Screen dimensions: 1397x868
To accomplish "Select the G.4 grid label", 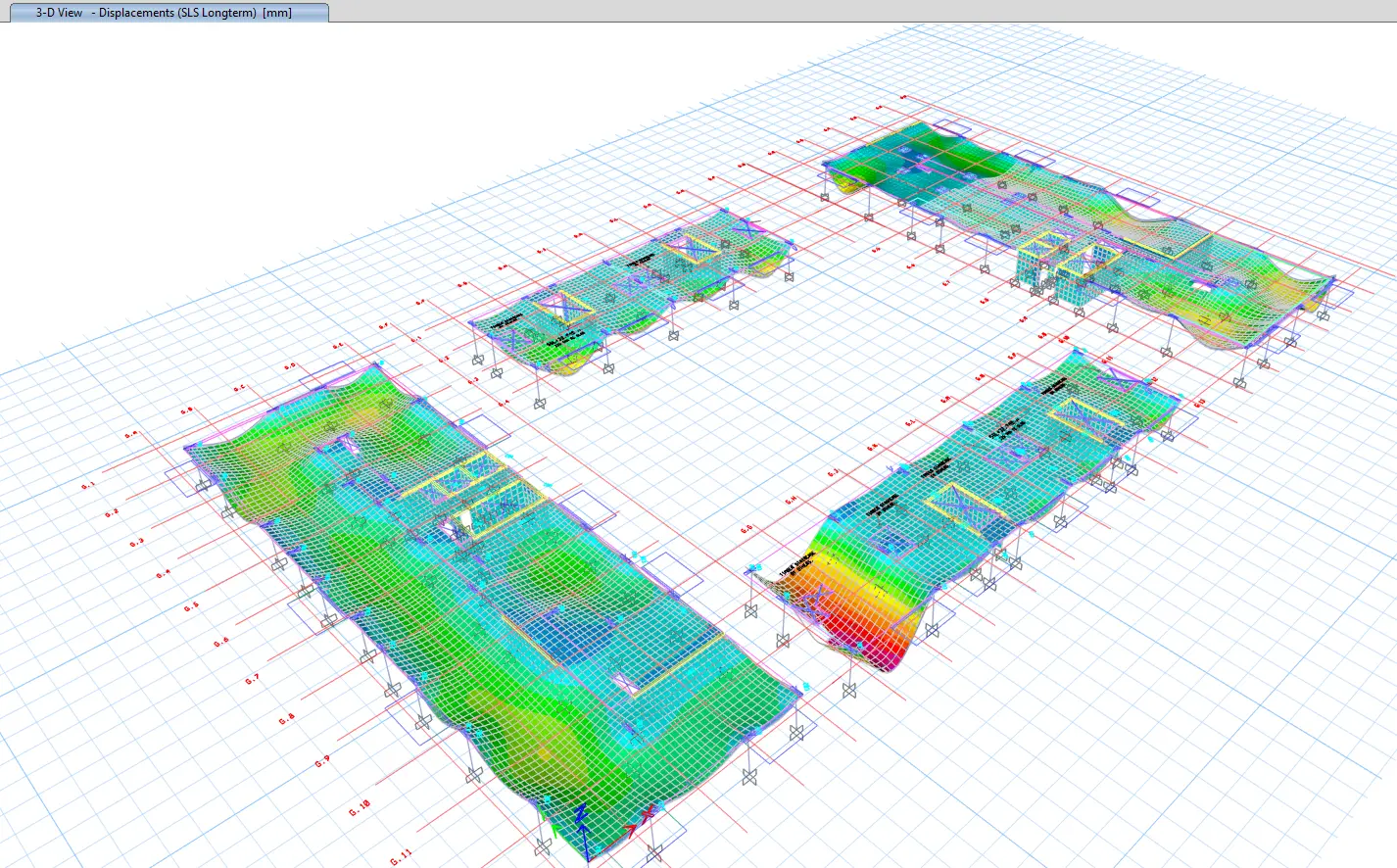I will (x=163, y=573).
